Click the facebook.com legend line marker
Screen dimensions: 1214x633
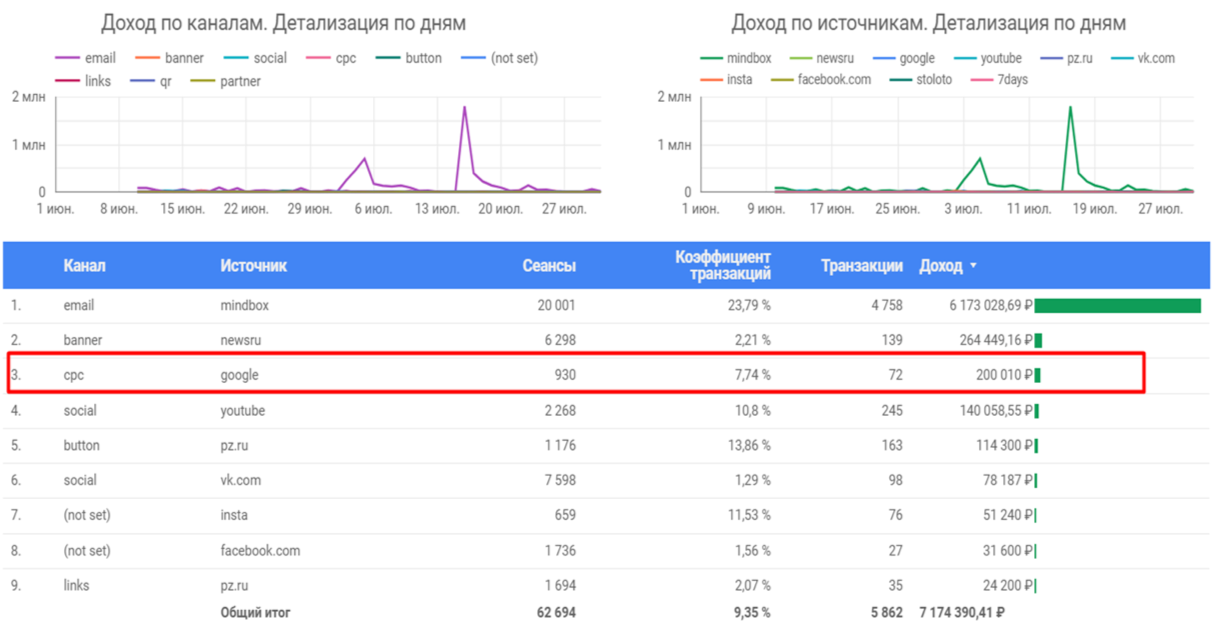[780, 79]
